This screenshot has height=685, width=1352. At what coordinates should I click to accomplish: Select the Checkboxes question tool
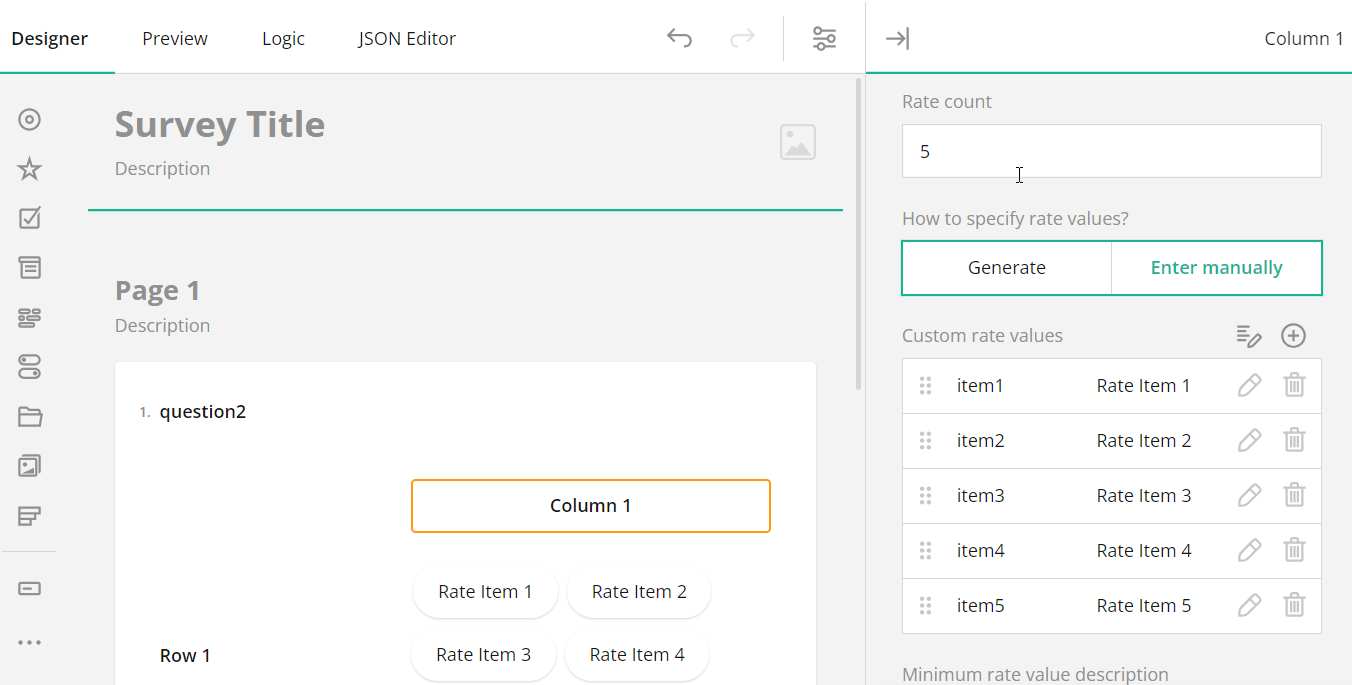coord(29,218)
